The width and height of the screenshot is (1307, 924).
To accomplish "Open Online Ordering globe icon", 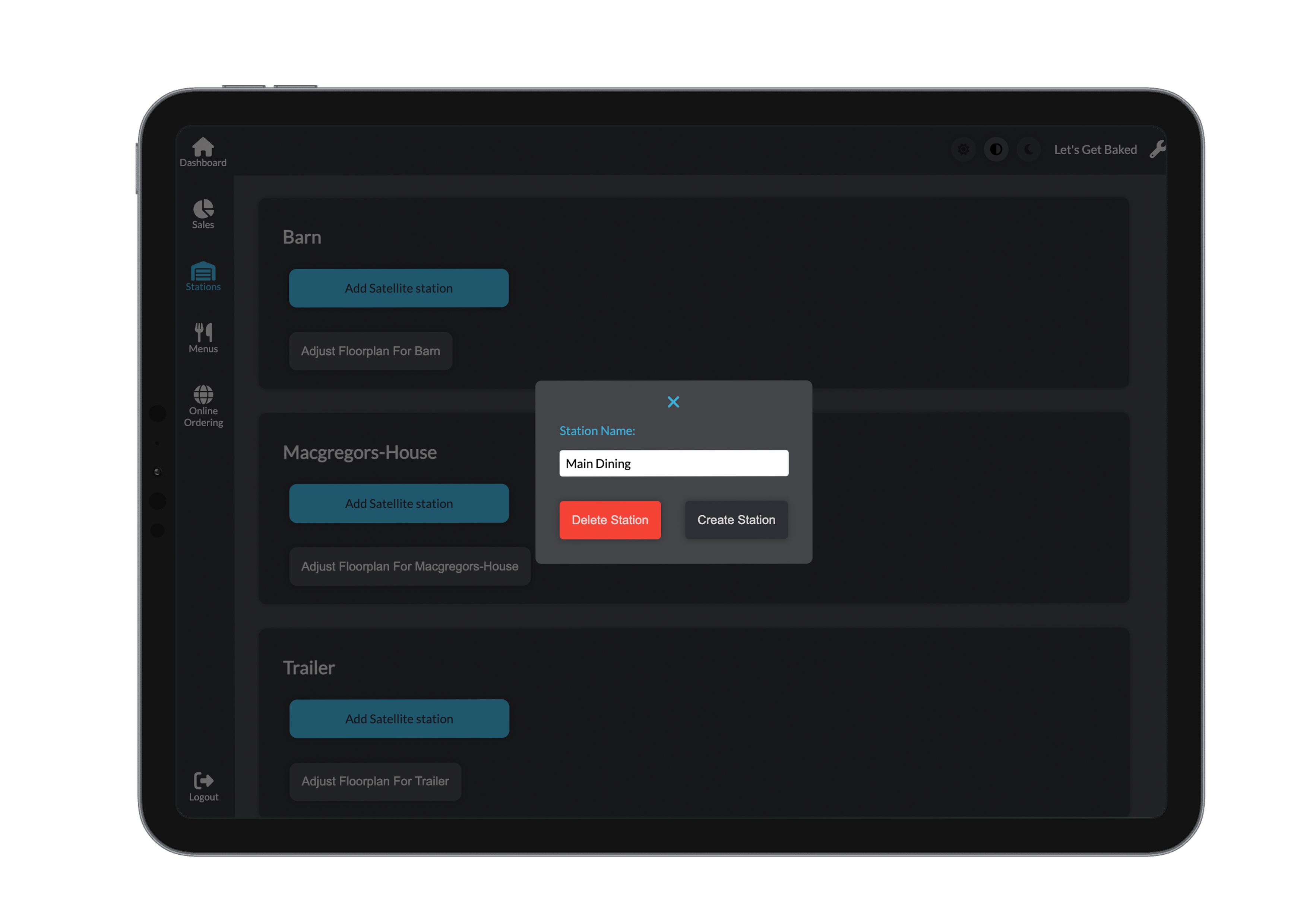I will pos(203,395).
